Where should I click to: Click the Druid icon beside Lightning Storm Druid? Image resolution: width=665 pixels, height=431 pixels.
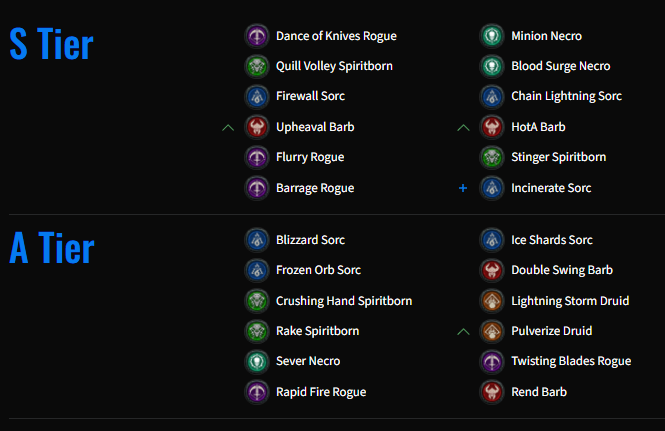pos(492,301)
